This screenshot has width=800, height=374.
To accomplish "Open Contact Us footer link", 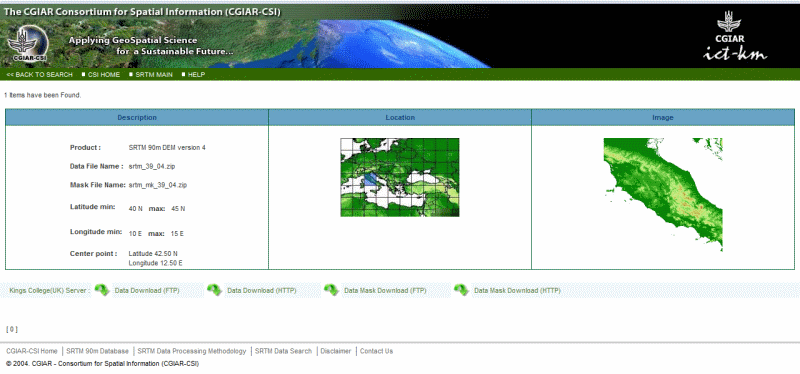I will pyautogui.click(x=377, y=351).
